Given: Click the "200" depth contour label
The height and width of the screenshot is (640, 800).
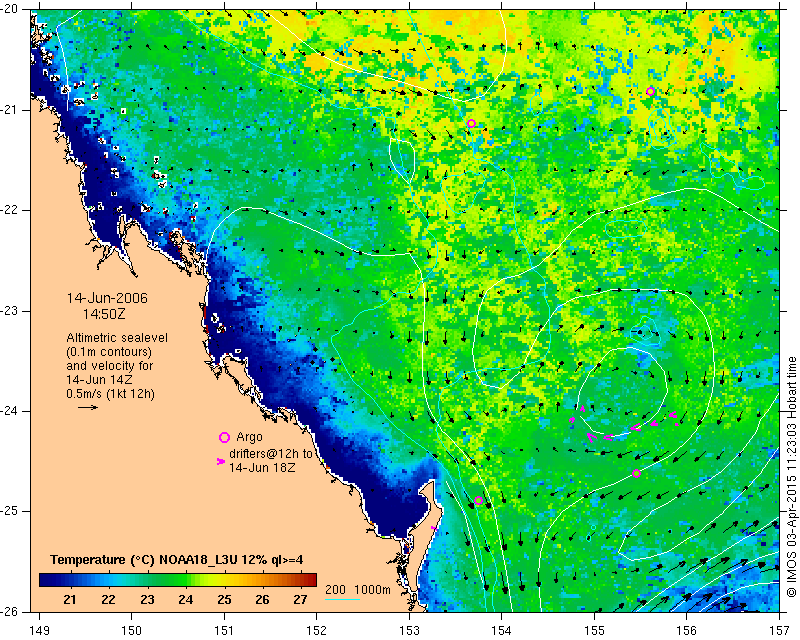Looking at the screenshot, I should [335, 590].
